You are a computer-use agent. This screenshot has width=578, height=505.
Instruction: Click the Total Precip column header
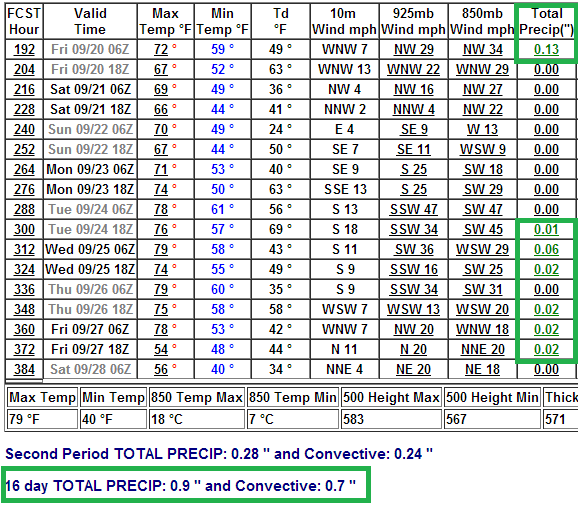pos(546,21)
